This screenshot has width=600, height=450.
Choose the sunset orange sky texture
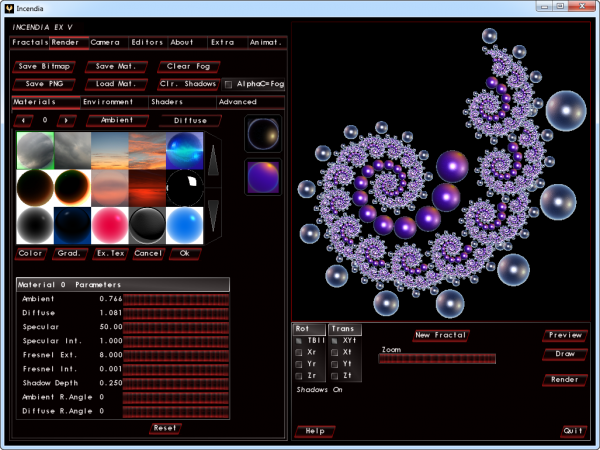[147, 151]
